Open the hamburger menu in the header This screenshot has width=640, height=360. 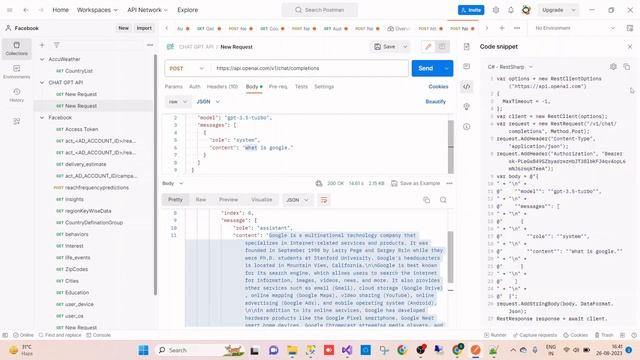[10, 10]
